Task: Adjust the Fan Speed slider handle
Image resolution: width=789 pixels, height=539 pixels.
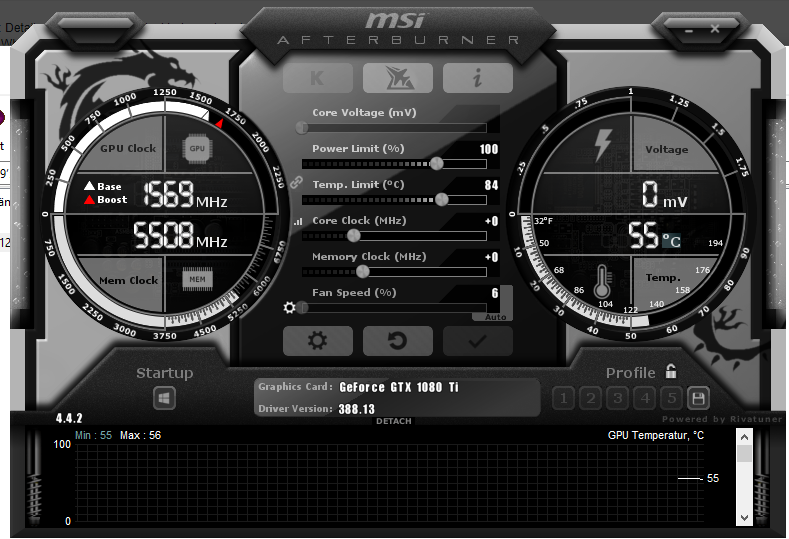Action: click(x=302, y=307)
